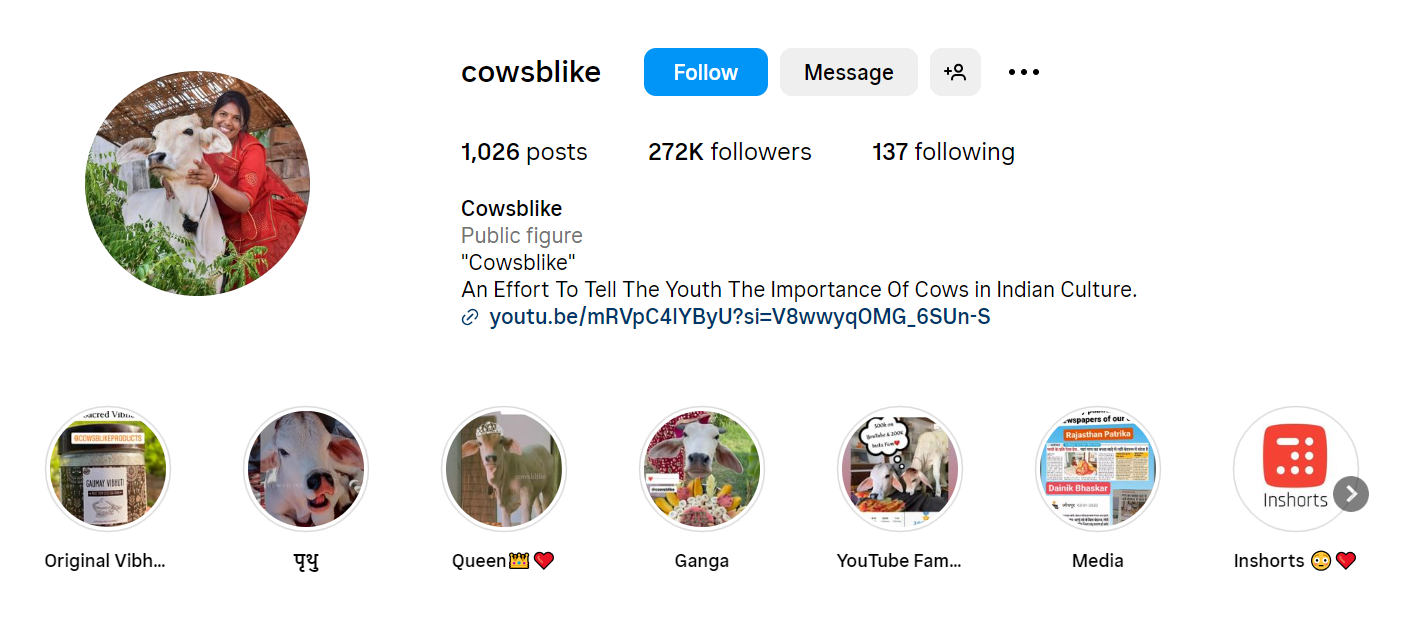1407x628 pixels.
Task: Open the 137 following list
Action: (x=943, y=152)
